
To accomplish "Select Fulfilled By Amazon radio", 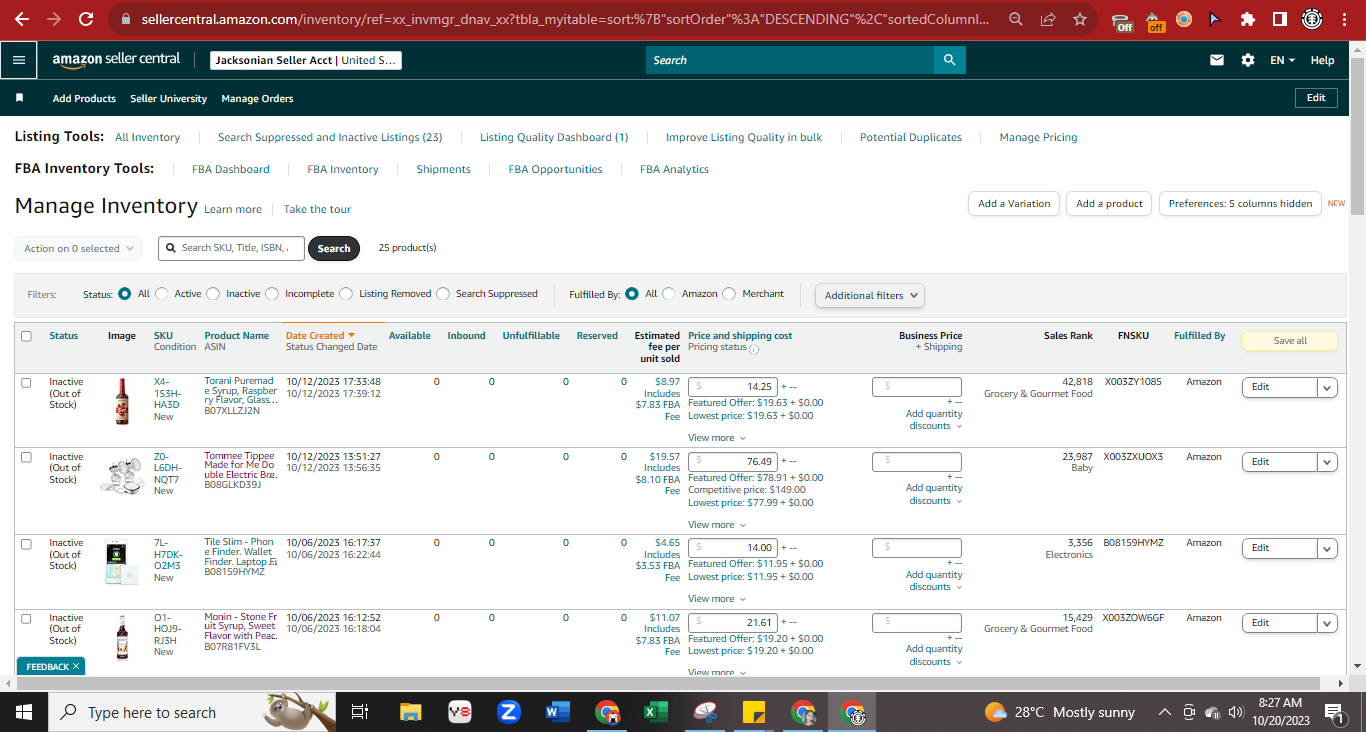I will coord(669,294).
